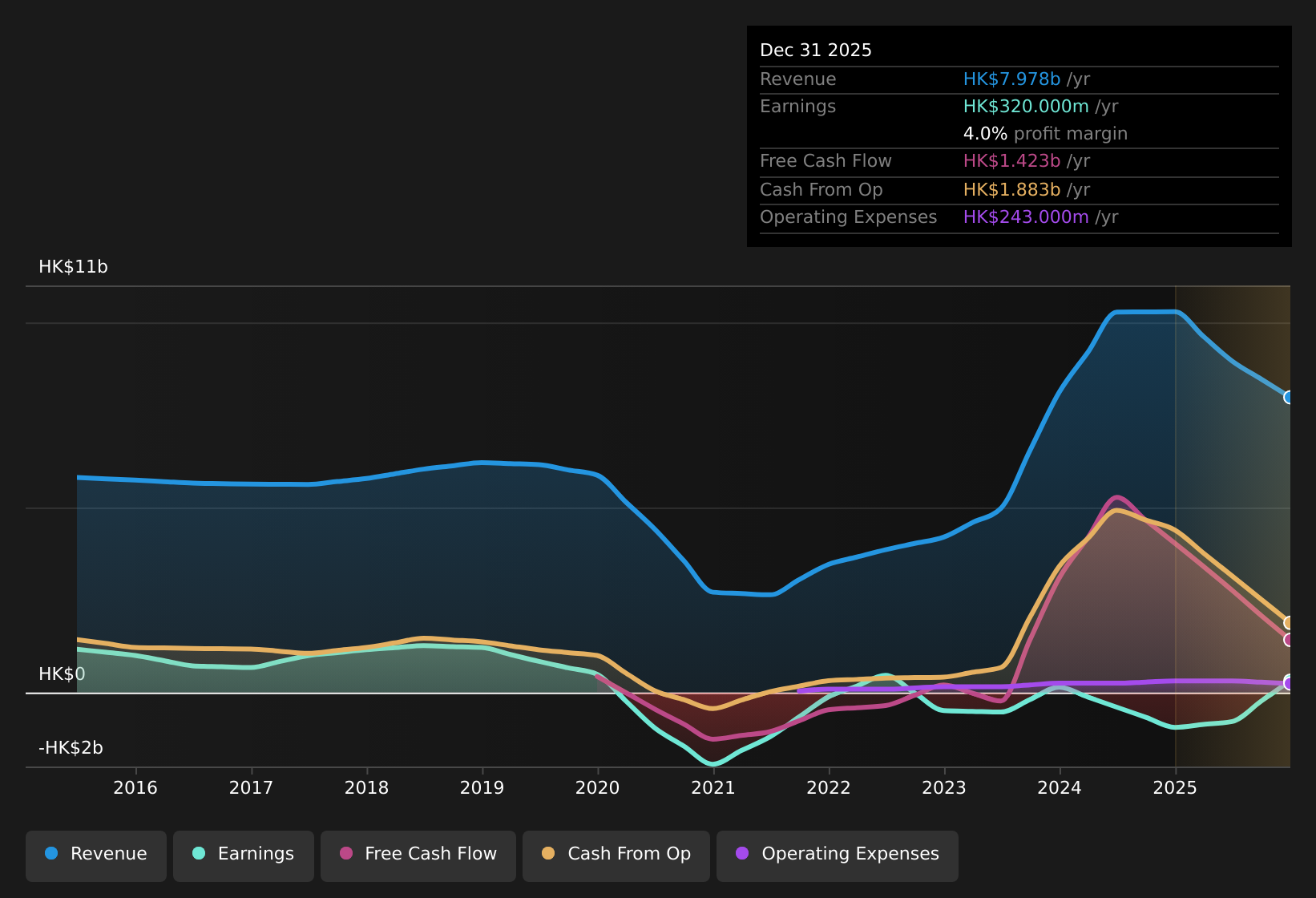The image size is (1316, 898).
Task: Hide the Operating Expenses series
Action: [x=837, y=854]
